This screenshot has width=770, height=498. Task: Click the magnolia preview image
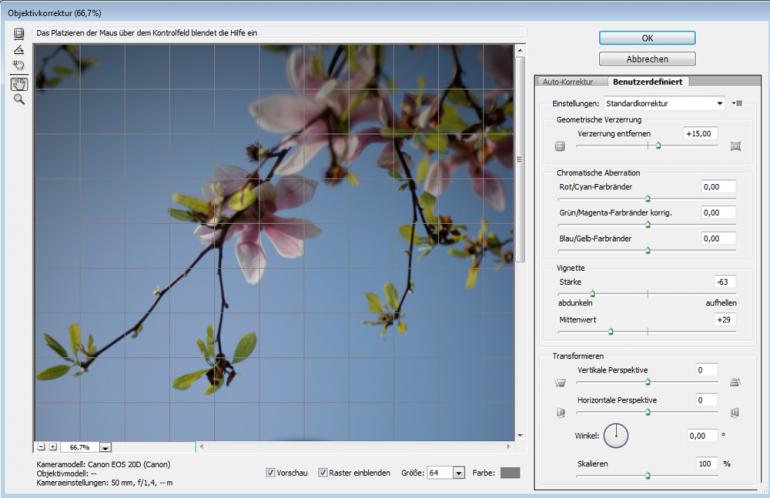click(274, 243)
